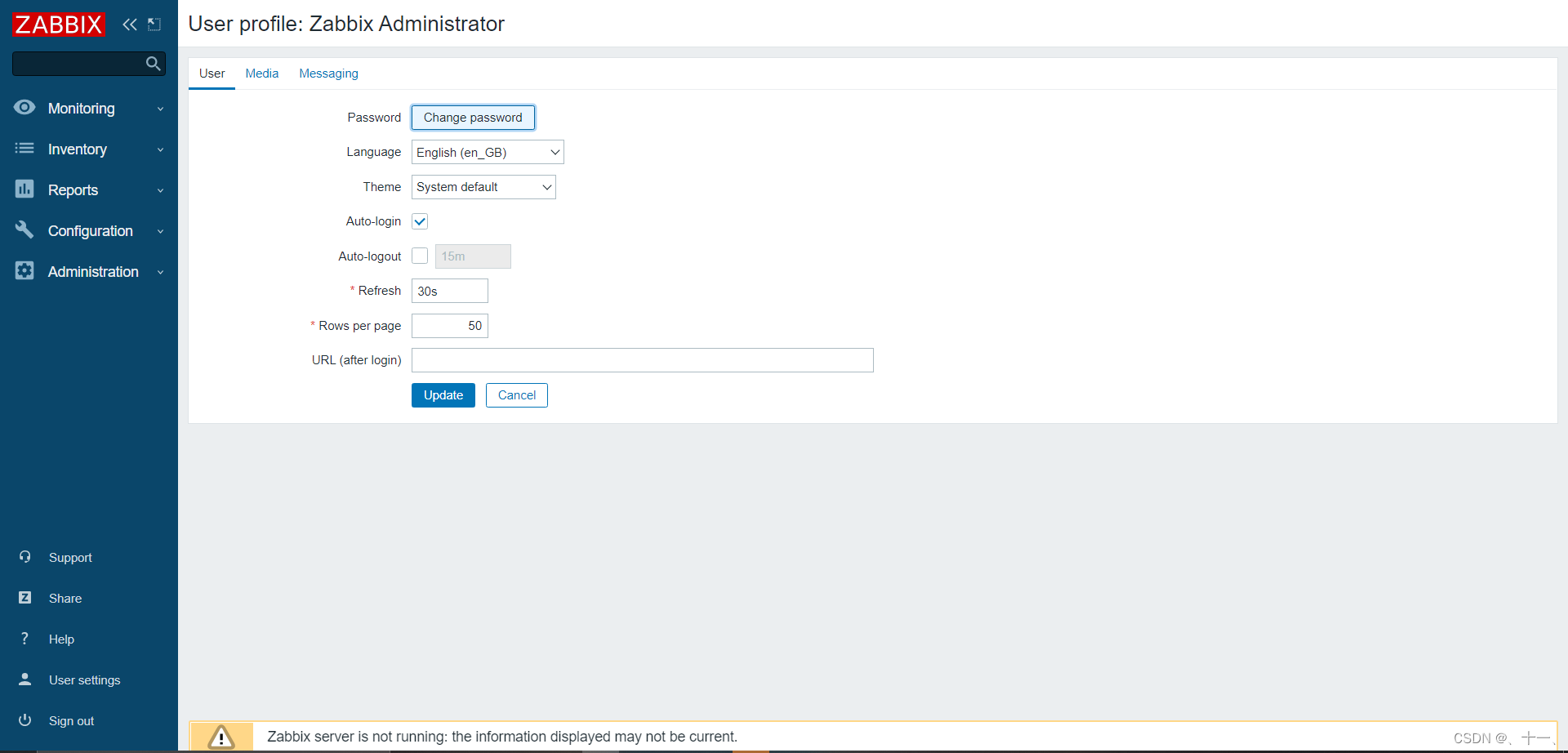The image size is (1568, 753).
Task: Click the warning triangle icon
Action: pos(220,737)
